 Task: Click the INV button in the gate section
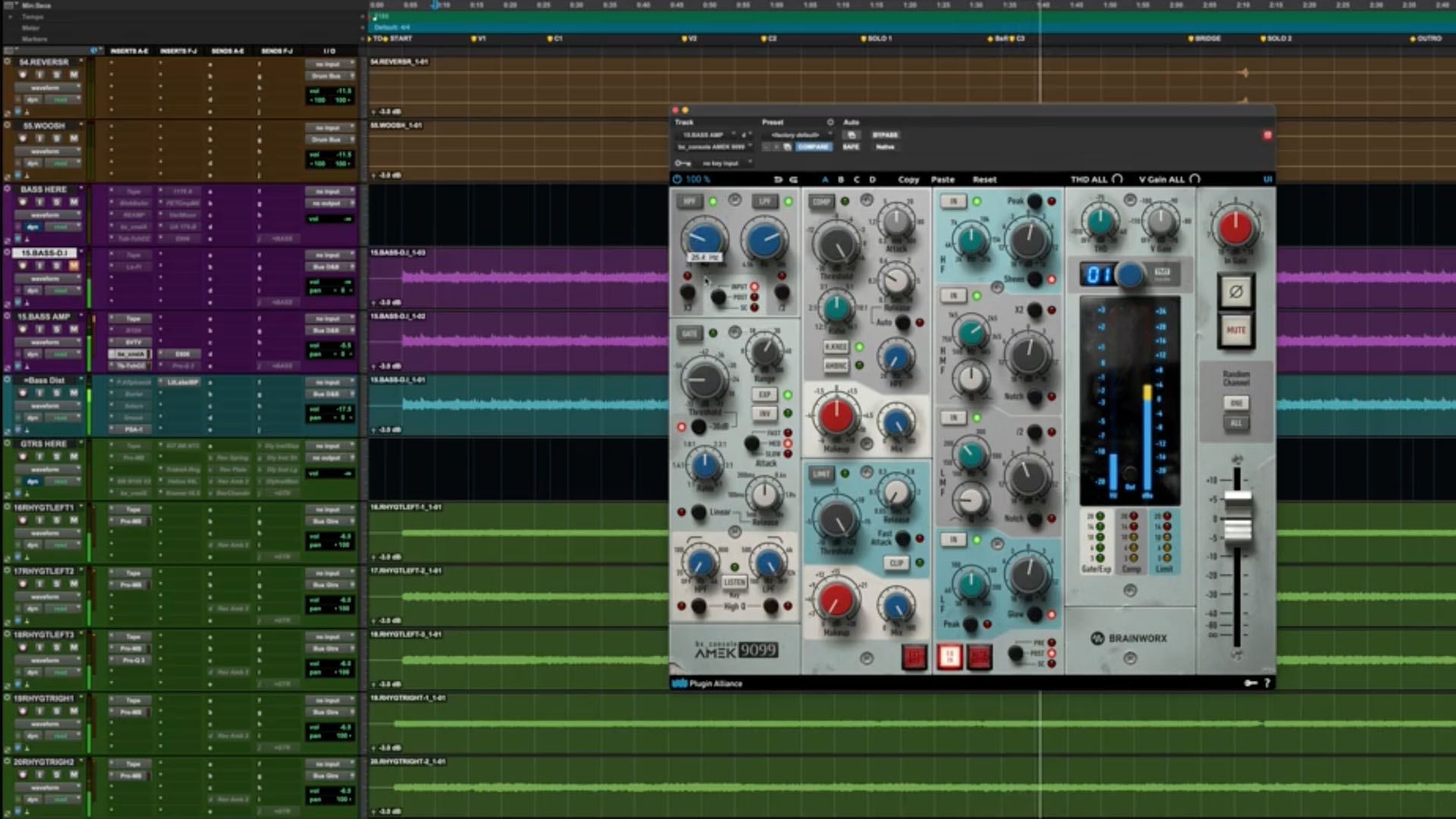click(x=764, y=413)
